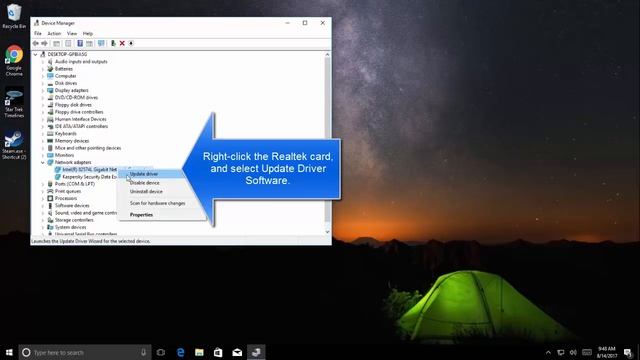The image size is (640, 360).
Task: Open Mail app from taskbar
Action: coord(237,352)
